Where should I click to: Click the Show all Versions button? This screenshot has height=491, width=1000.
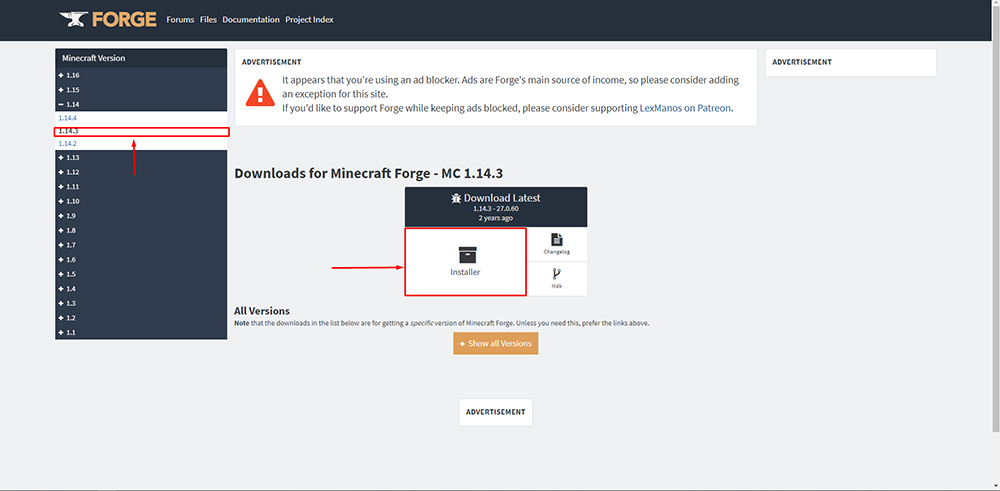pyautogui.click(x=496, y=343)
